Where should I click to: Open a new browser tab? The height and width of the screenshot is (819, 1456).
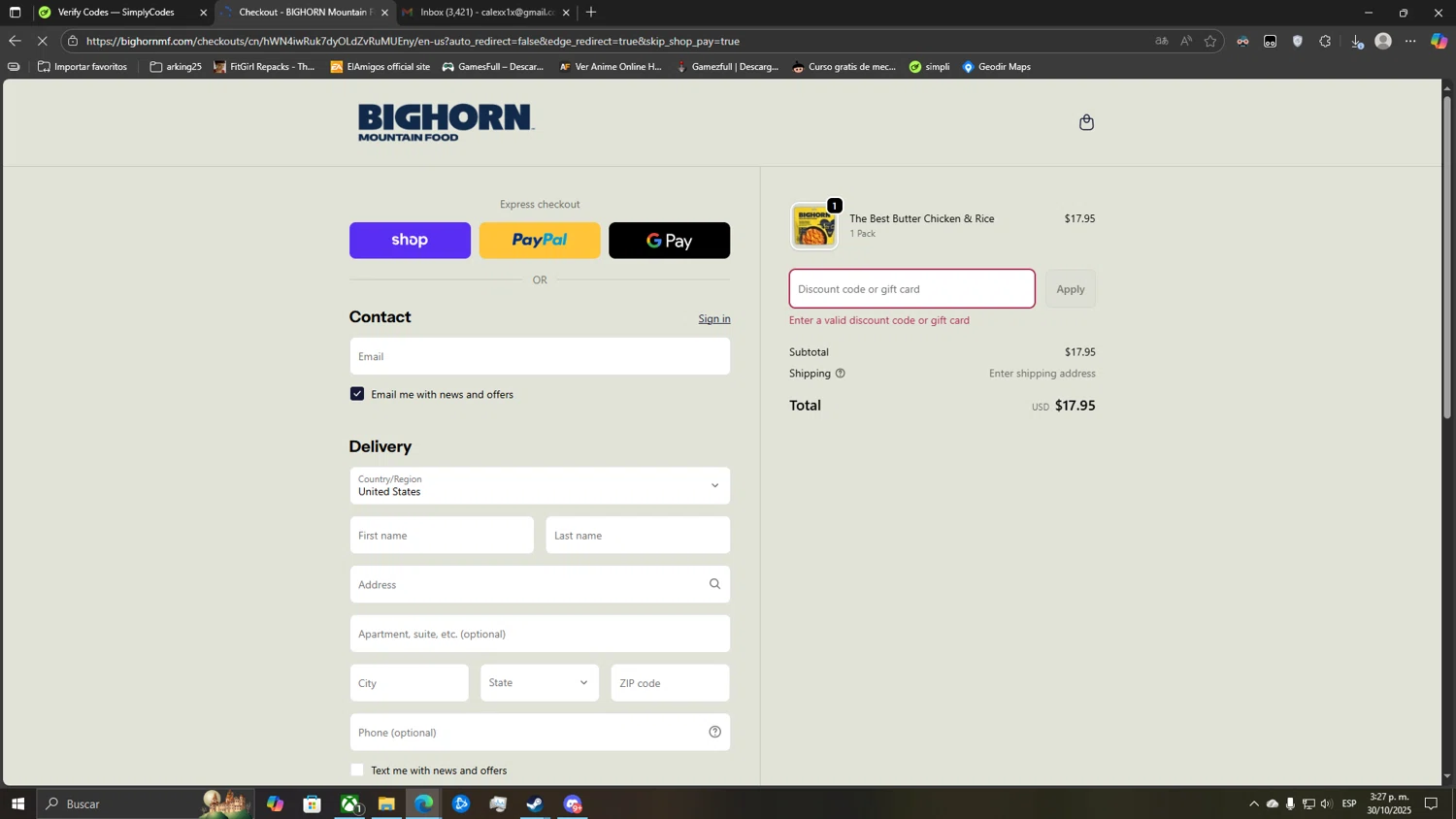tap(591, 13)
